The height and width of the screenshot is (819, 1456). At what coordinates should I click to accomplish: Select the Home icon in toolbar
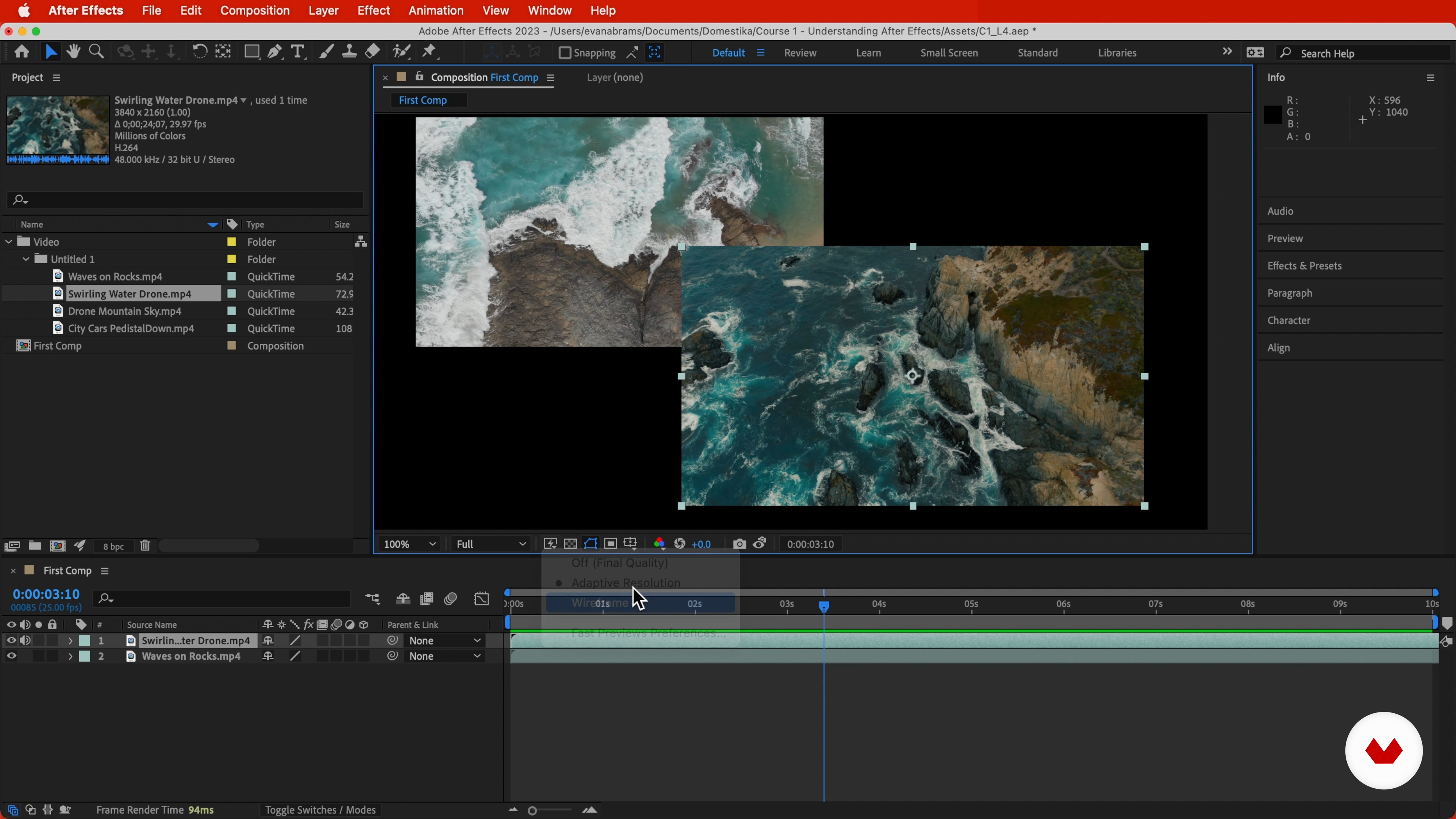(22, 52)
